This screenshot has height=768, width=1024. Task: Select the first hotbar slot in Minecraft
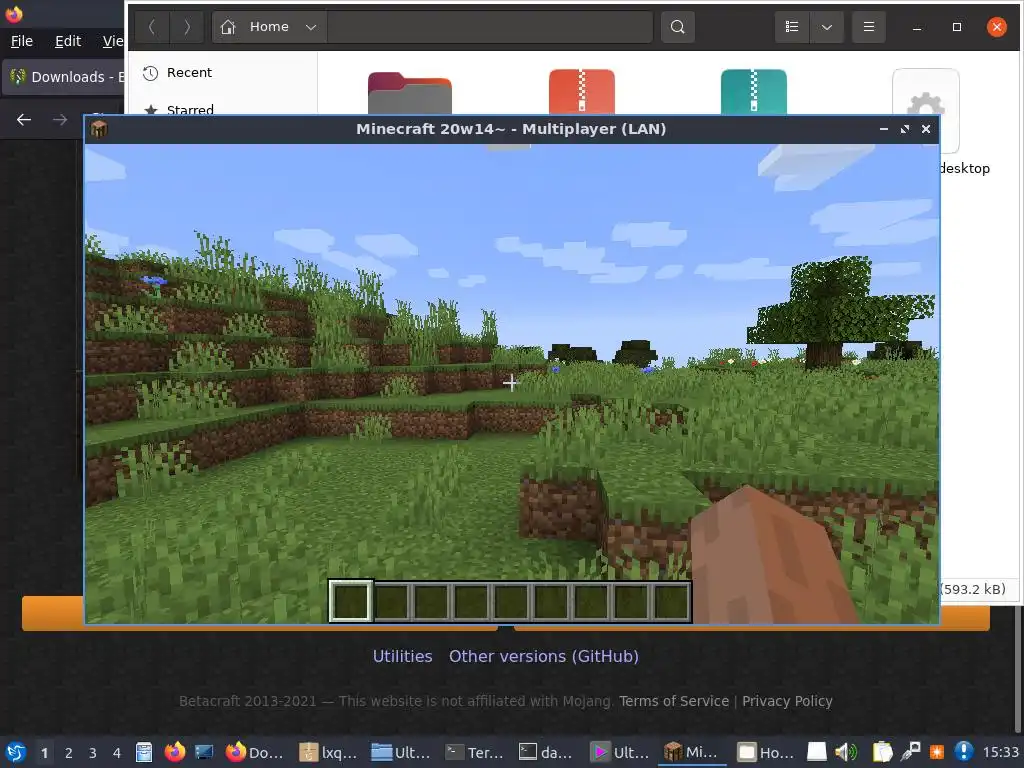tap(351, 601)
